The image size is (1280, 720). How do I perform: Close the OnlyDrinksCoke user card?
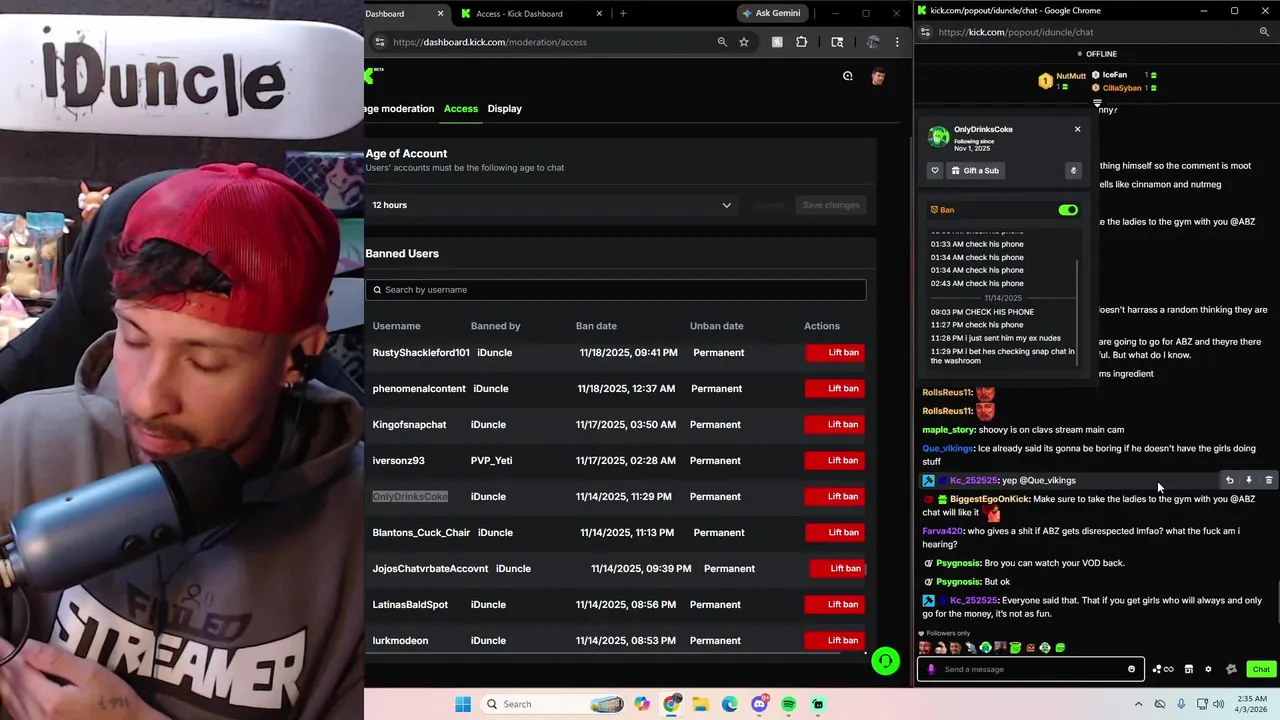(x=1077, y=129)
